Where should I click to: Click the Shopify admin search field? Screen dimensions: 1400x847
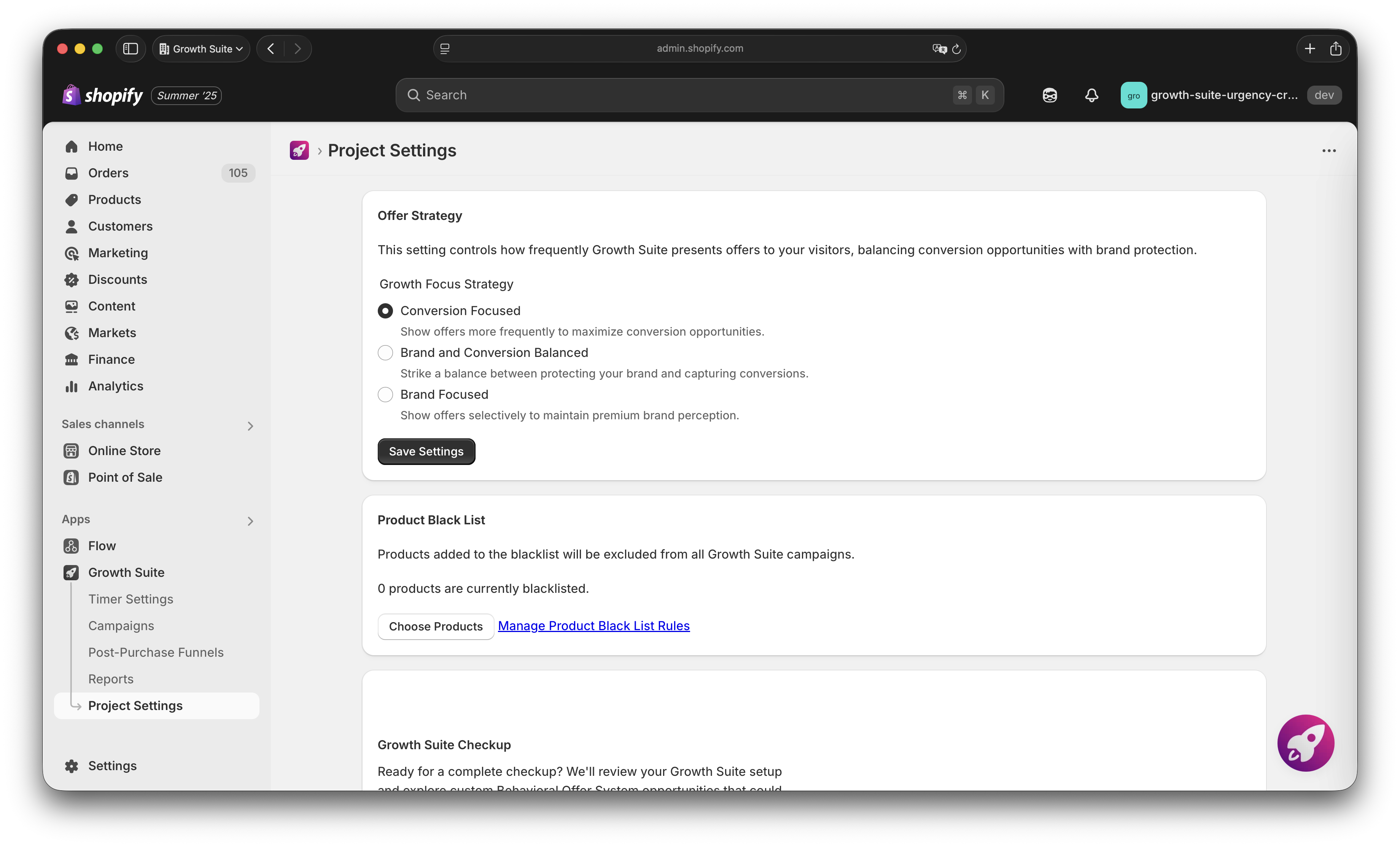[700, 95]
